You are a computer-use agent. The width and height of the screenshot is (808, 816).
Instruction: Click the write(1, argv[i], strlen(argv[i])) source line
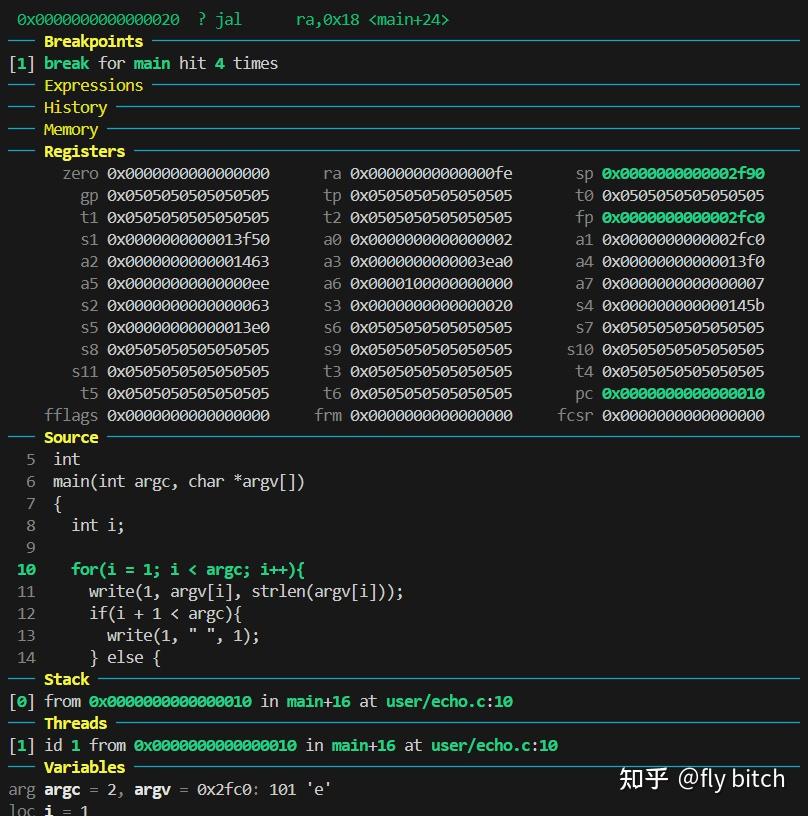click(x=246, y=591)
